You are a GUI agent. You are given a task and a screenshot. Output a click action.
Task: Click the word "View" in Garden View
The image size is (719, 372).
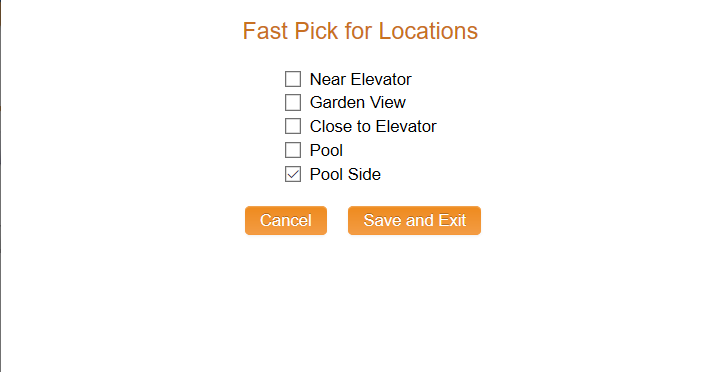pyautogui.click(x=388, y=102)
